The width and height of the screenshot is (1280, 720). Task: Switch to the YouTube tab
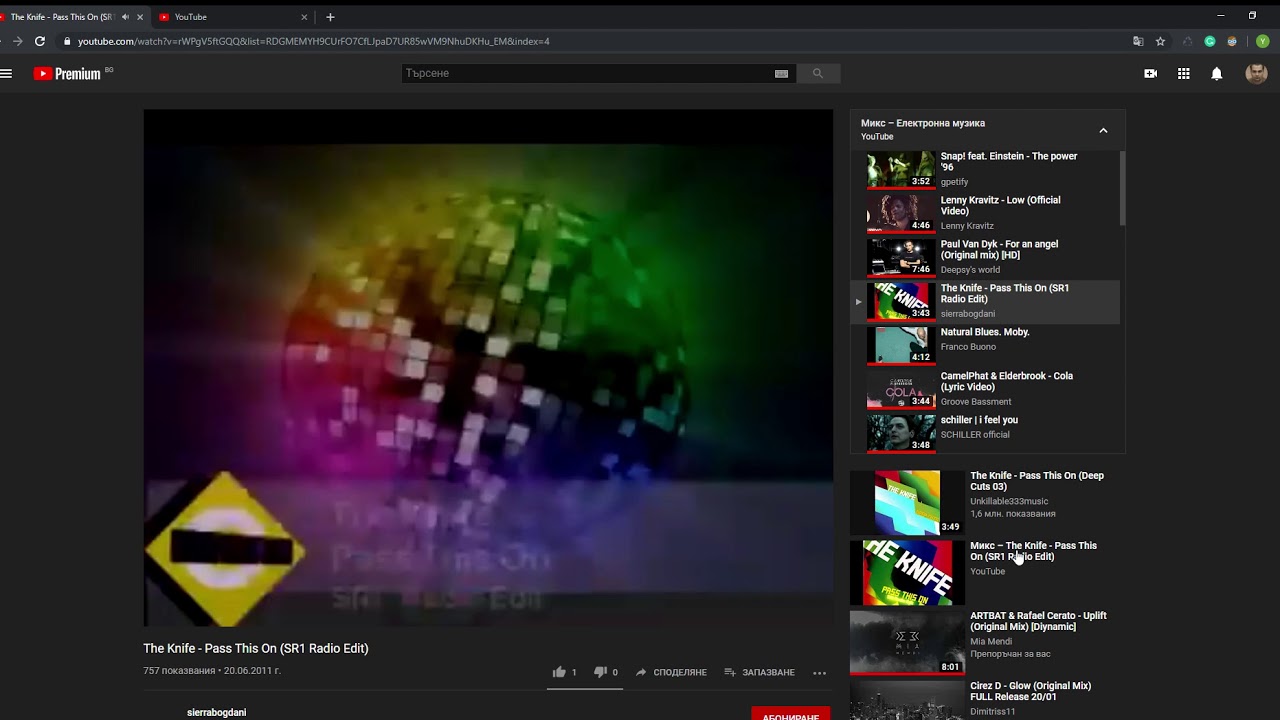[x=233, y=17]
